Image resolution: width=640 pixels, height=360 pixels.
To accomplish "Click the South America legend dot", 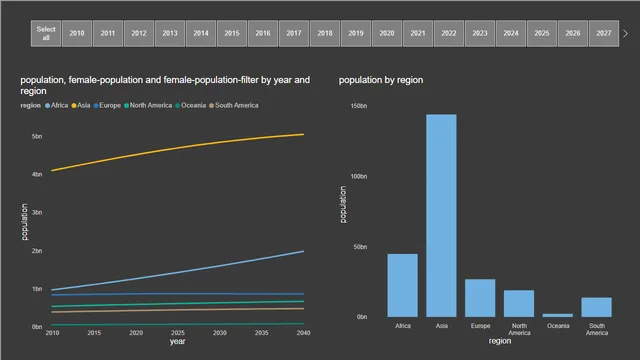I will click(x=211, y=106).
